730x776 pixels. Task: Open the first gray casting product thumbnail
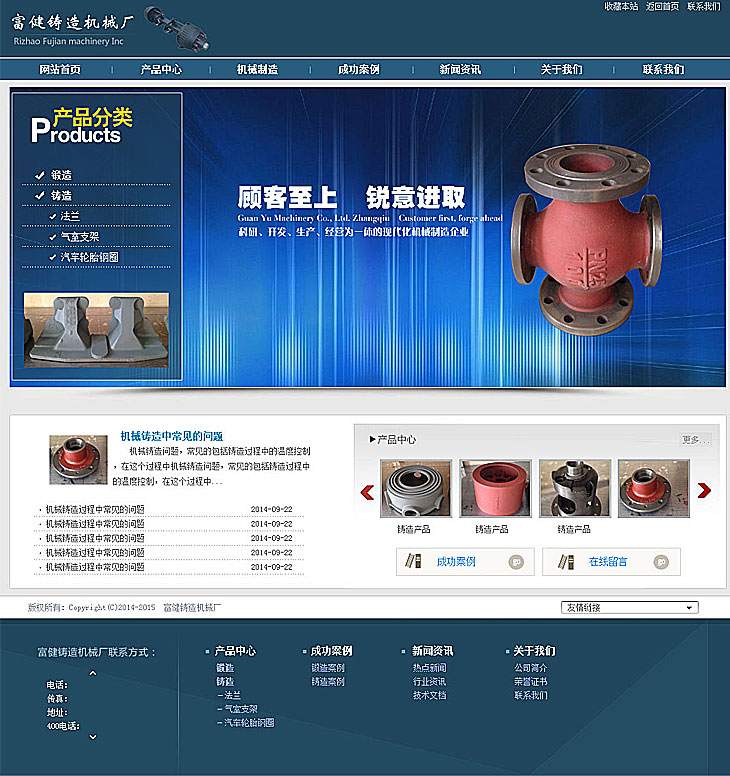[415, 488]
